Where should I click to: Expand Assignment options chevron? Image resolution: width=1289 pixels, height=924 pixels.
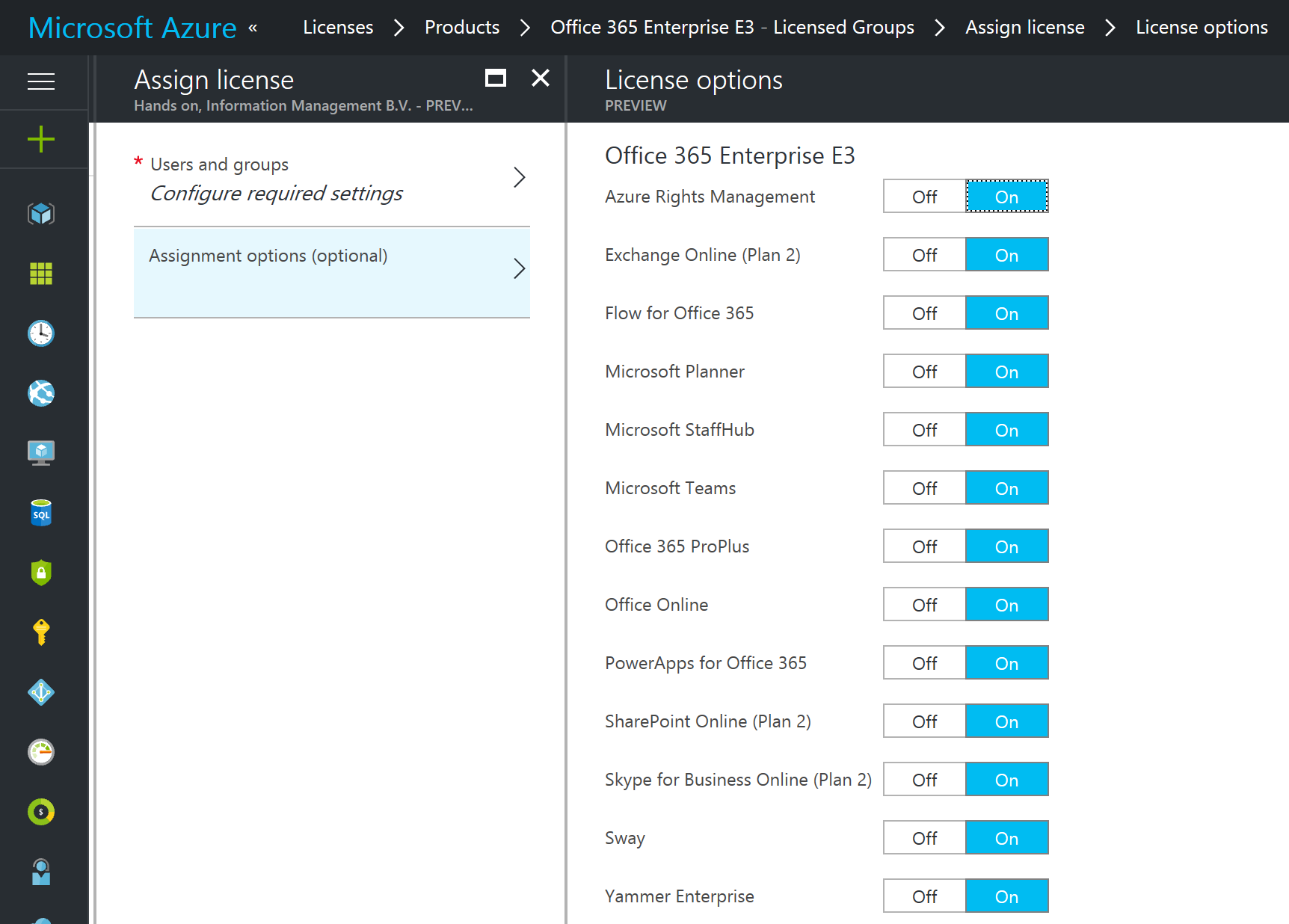[x=520, y=269]
